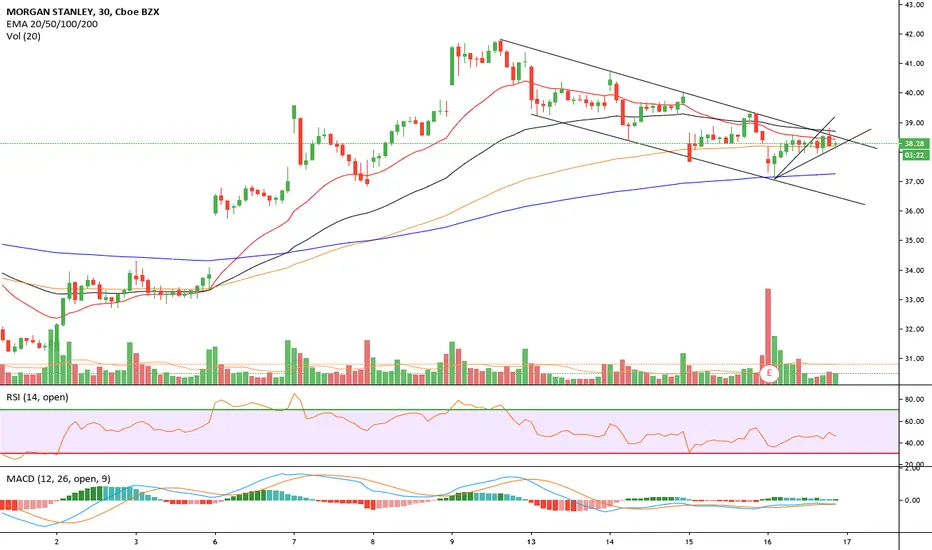Click RSI axis value 80.00

[x=914, y=400]
